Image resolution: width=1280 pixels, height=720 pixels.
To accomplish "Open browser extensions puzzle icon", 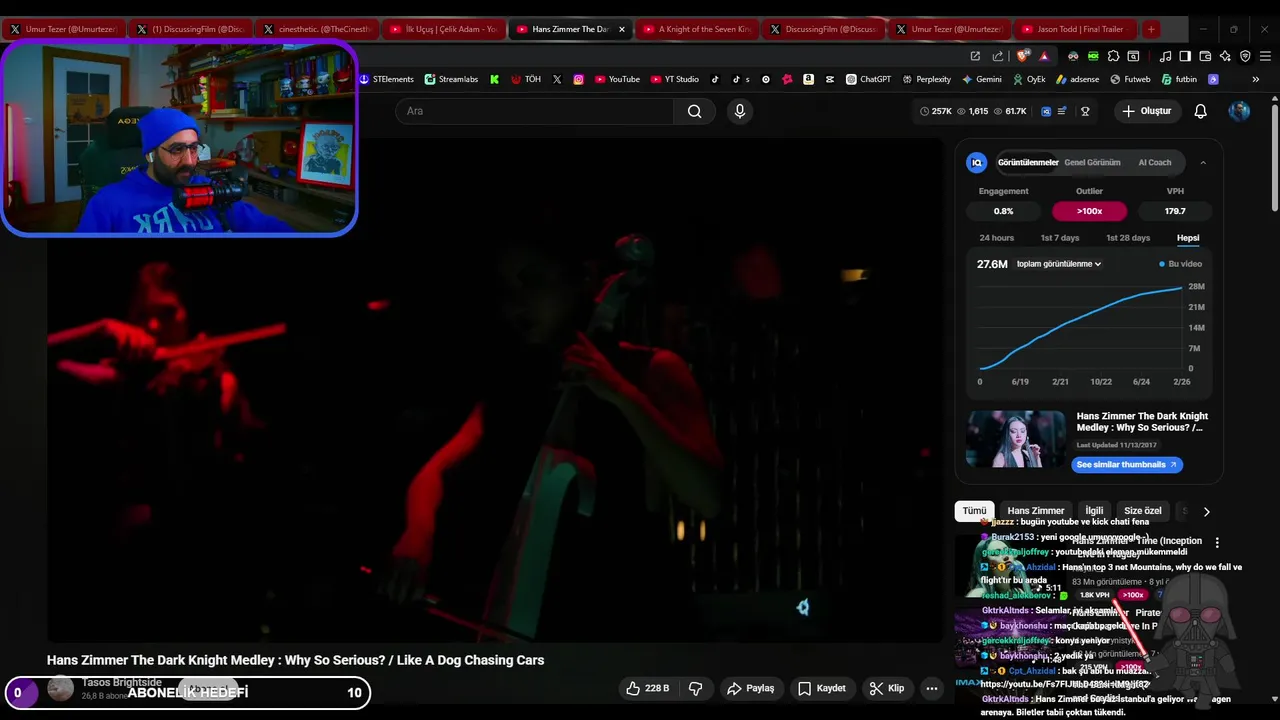I will tap(1113, 56).
